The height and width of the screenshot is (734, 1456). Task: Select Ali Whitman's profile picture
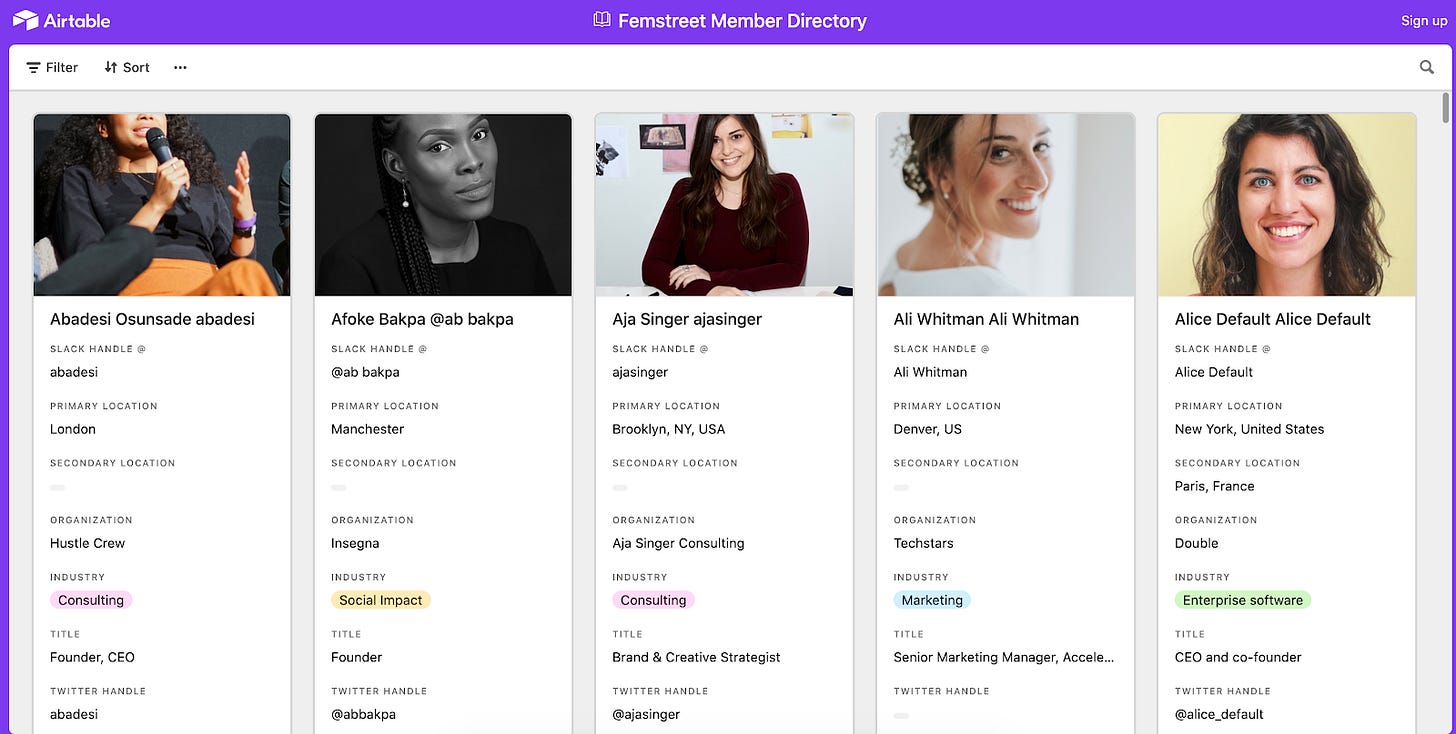tap(1005, 205)
